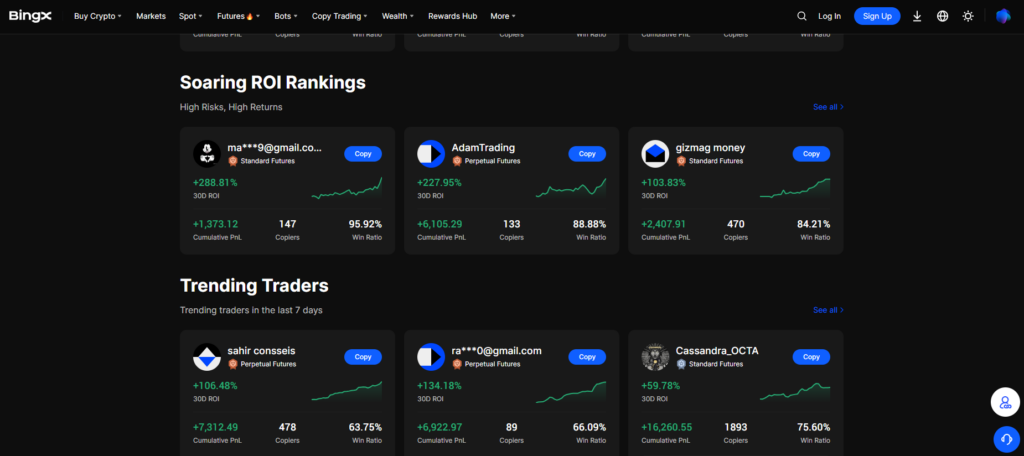Click gizmag money's profile avatar
This screenshot has width=1024, height=456.
click(655, 154)
